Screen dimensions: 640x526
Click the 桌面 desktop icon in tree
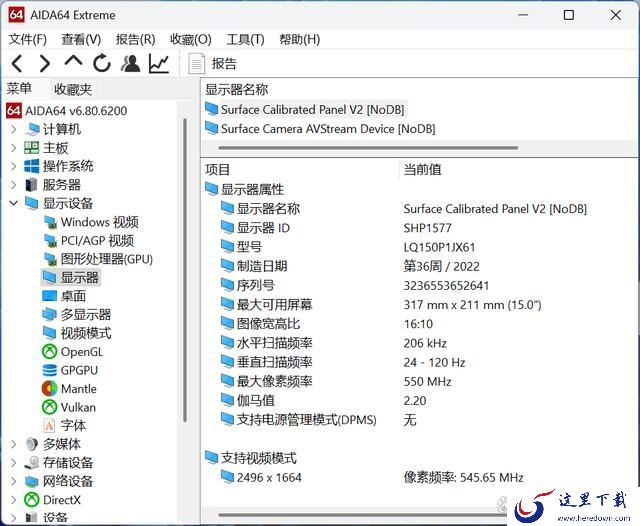(49, 296)
